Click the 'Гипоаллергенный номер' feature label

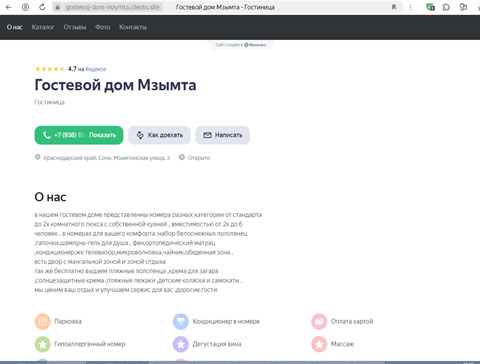[90, 344]
